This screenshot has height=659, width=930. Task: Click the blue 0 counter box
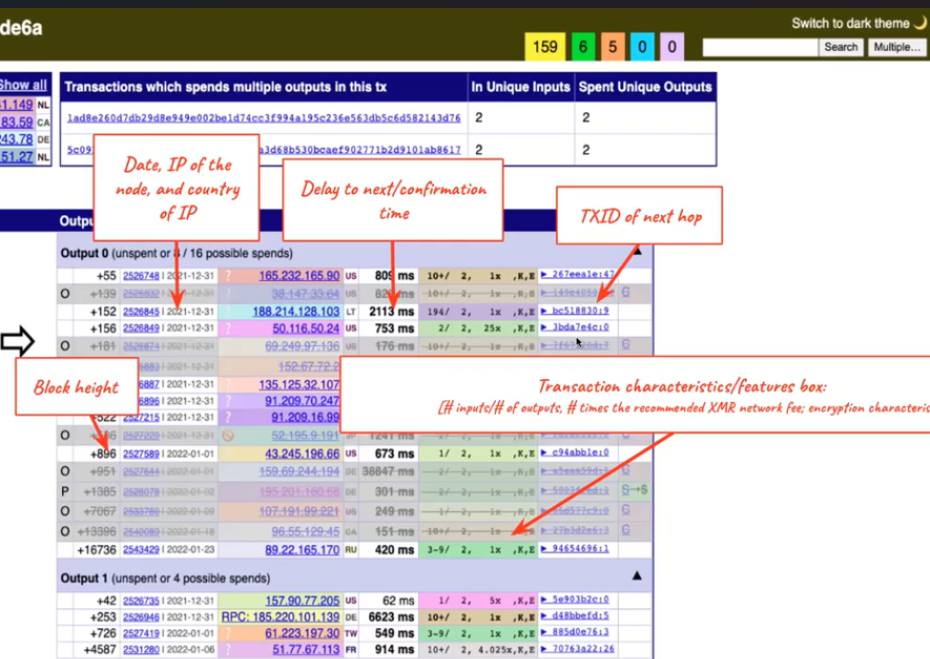(641, 46)
